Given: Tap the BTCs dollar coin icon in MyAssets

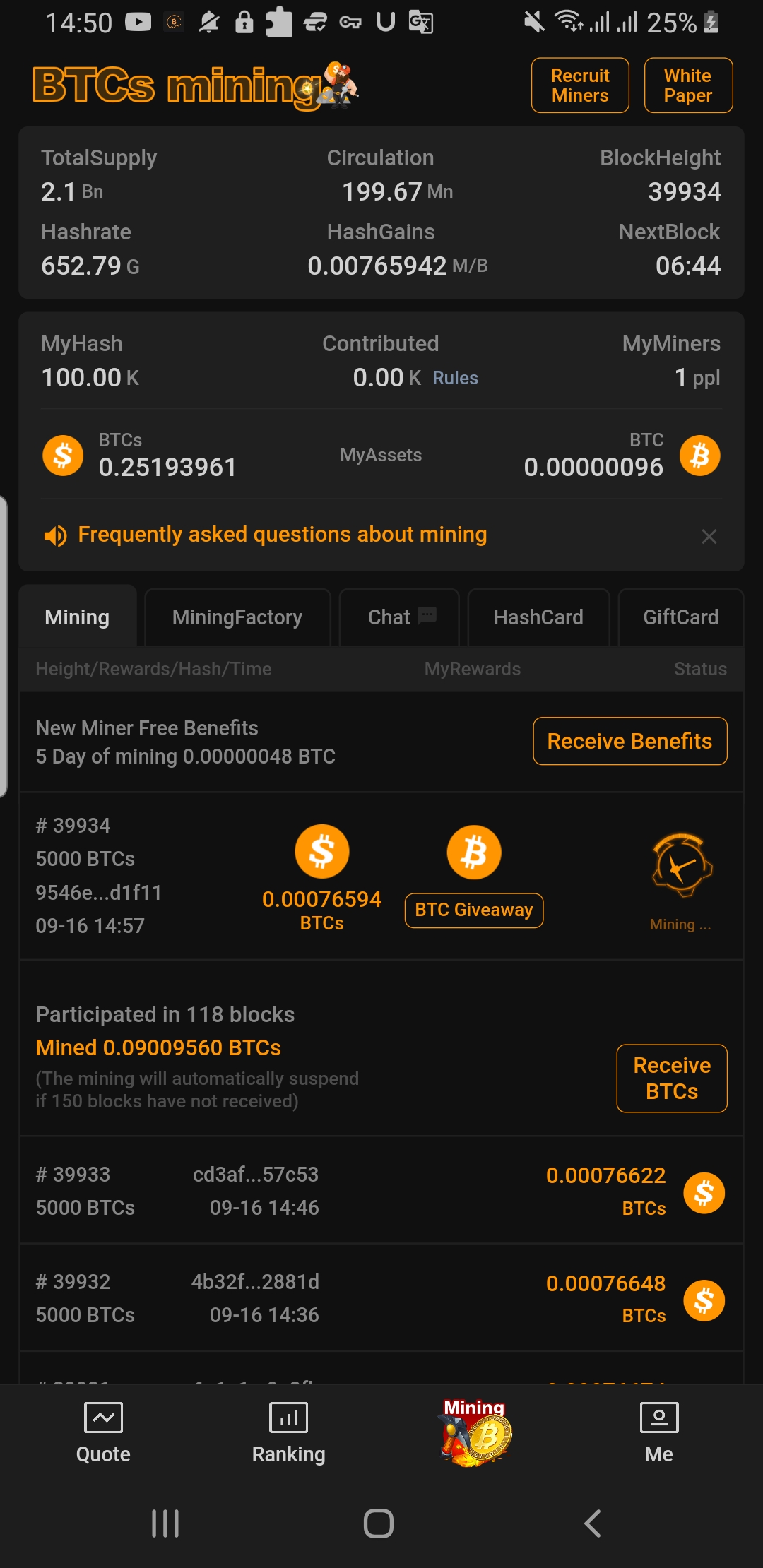Looking at the screenshot, I should [x=63, y=456].
